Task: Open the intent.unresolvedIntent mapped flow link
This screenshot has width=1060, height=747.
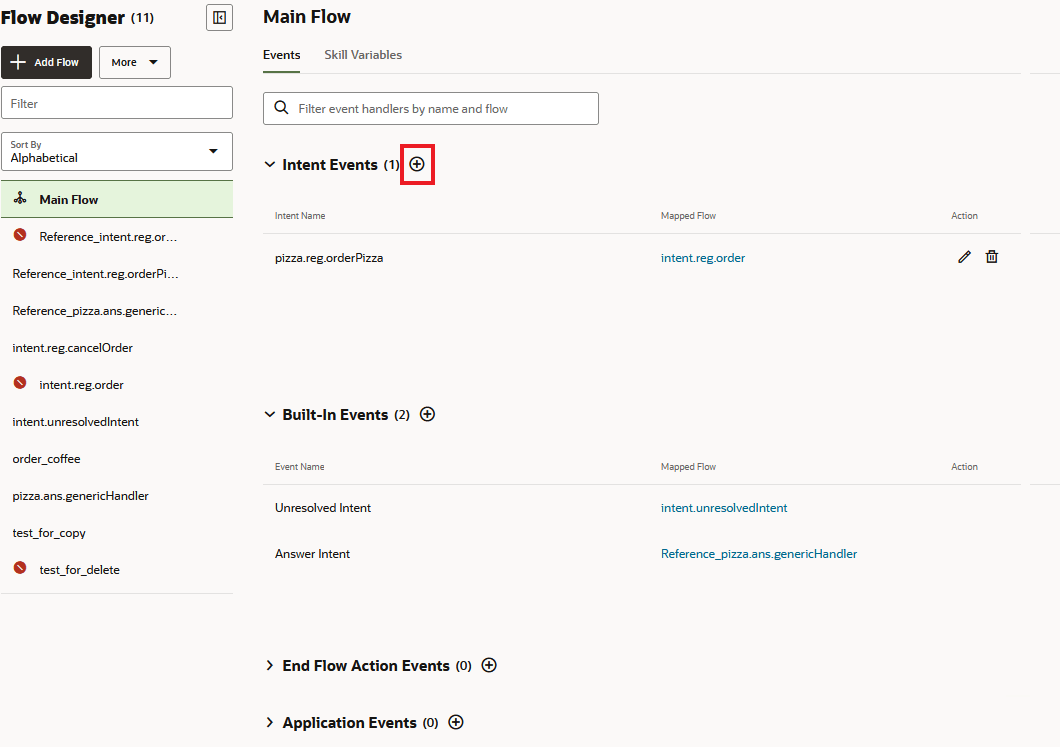Action: pos(723,507)
